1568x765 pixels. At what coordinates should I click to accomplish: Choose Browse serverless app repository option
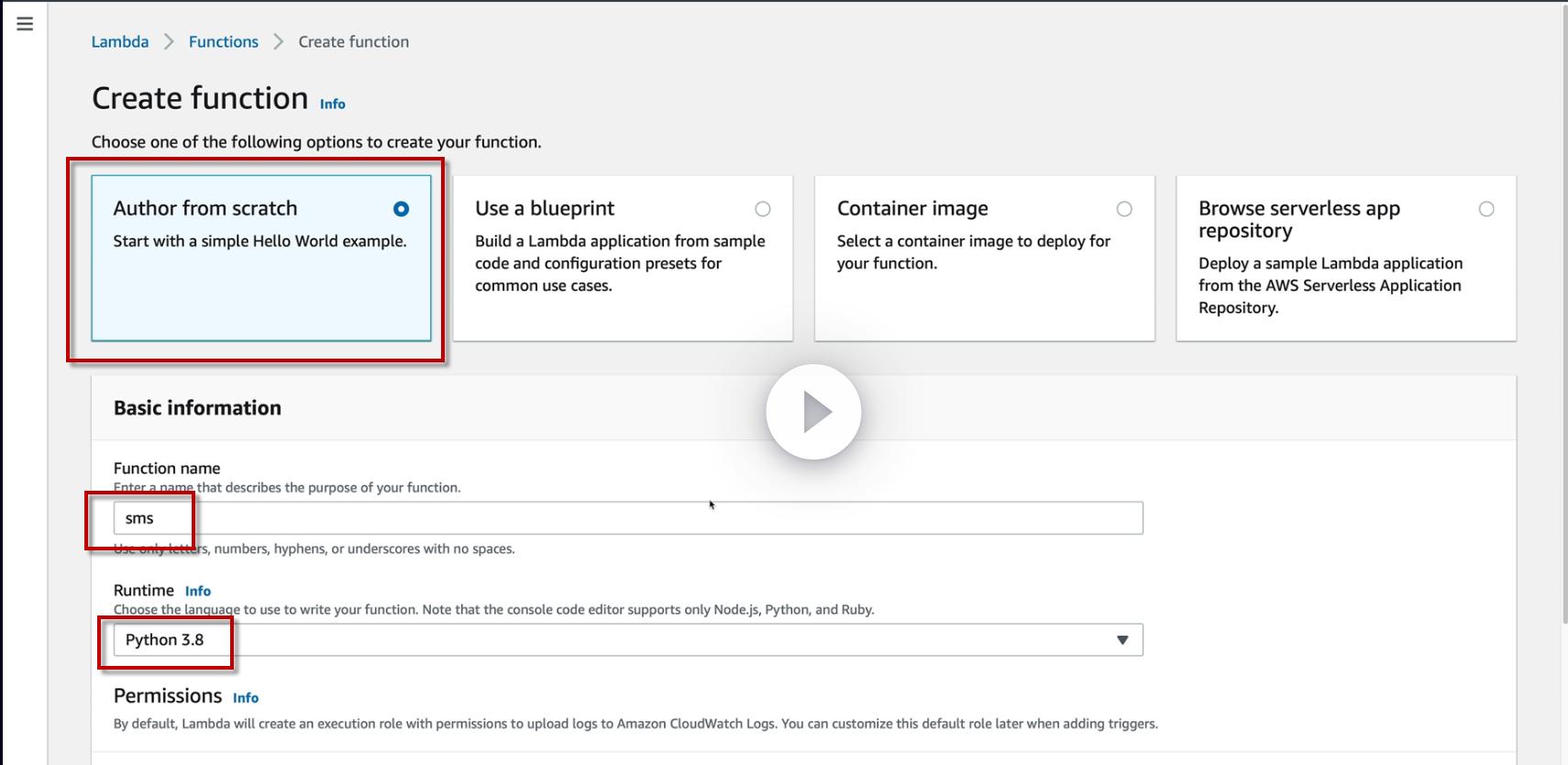coord(1485,209)
